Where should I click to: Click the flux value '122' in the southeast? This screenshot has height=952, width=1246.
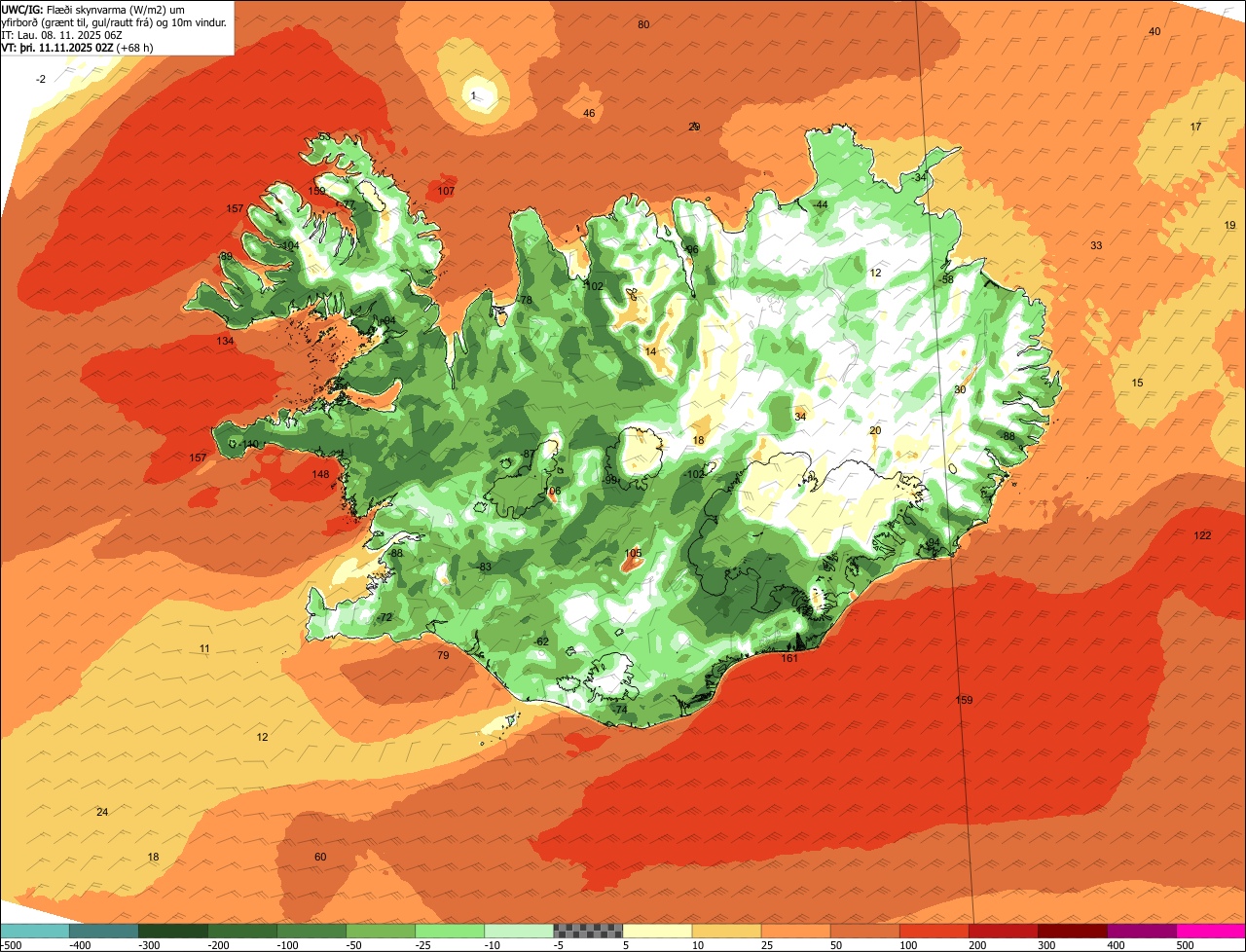click(x=1202, y=535)
